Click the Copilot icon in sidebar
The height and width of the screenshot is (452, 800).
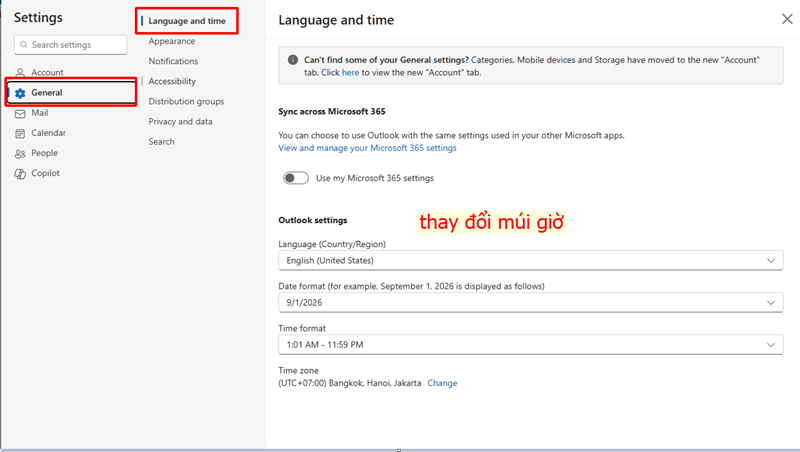20,173
